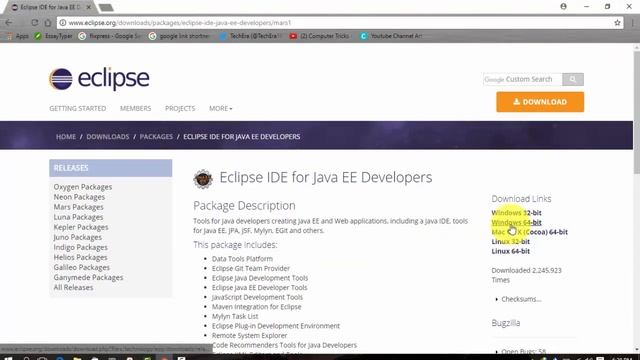Viewport: 640px width, 360px height.
Task: Click the Eclipse logo
Action: point(99,79)
